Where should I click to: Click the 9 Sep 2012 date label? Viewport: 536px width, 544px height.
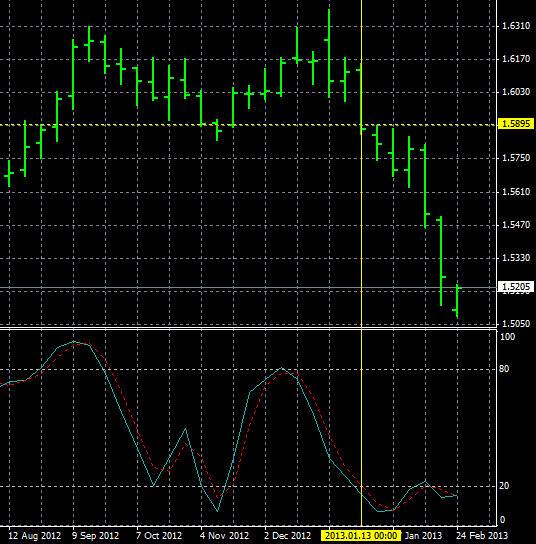[x=95, y=536]
